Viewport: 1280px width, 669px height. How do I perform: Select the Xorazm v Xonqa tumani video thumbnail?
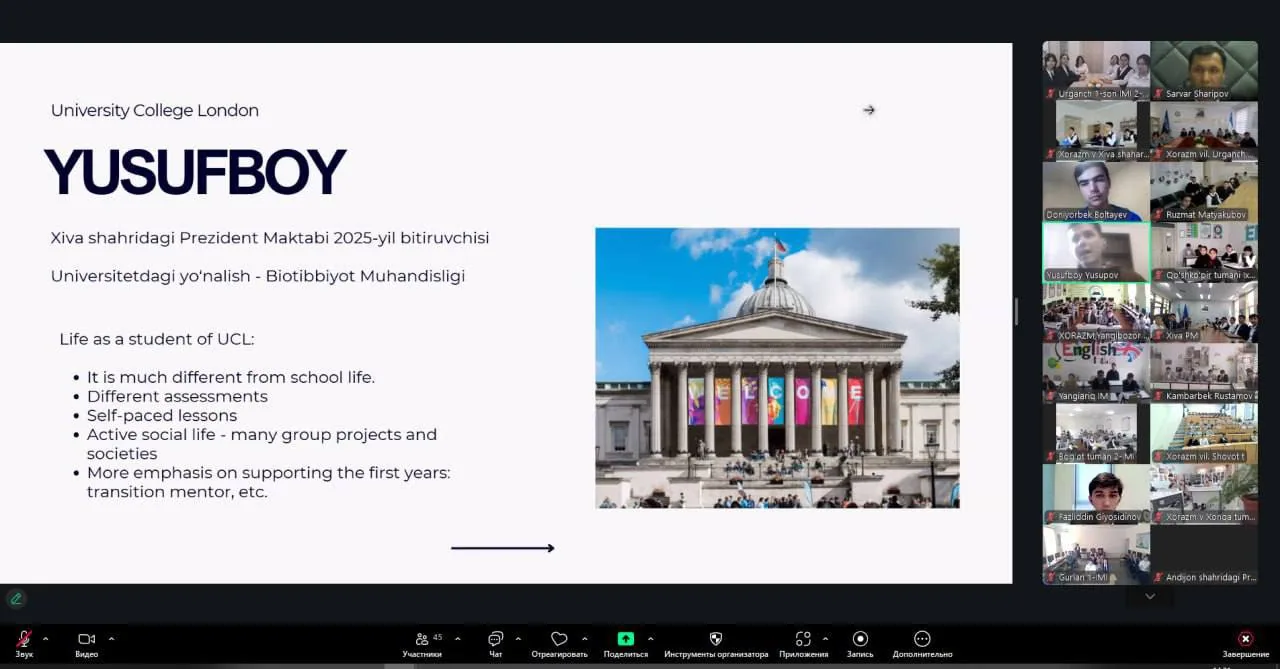[x=1204, y=494]
